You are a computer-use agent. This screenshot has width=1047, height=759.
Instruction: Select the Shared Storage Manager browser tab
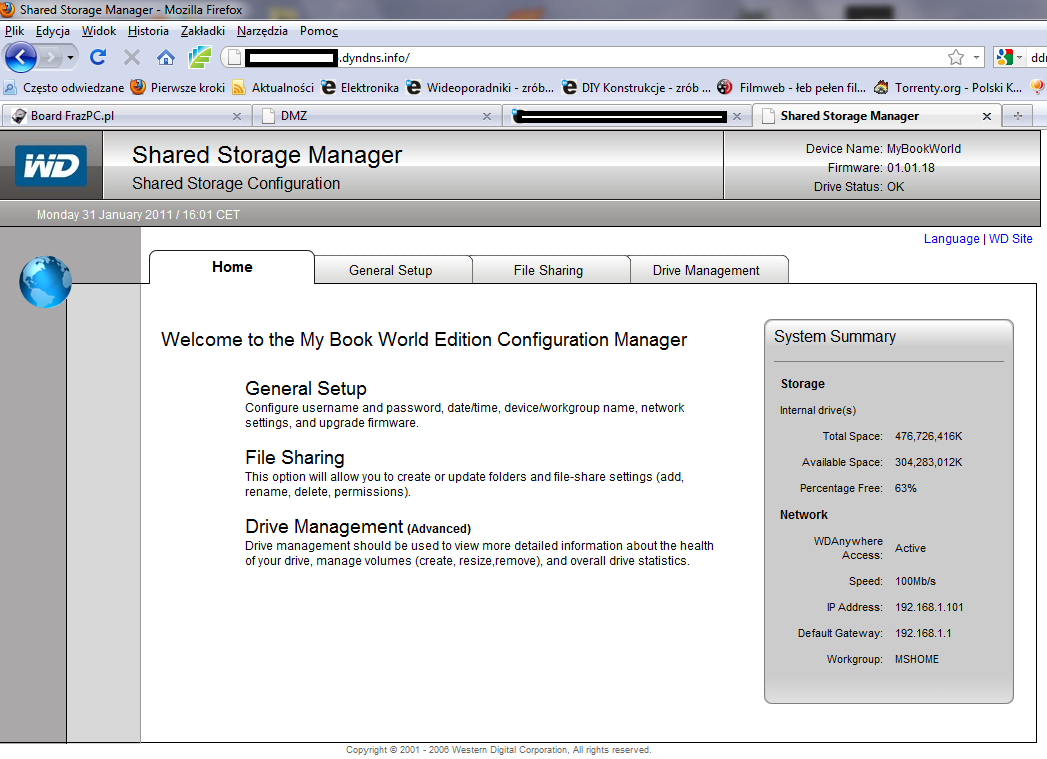pos(876,115)
